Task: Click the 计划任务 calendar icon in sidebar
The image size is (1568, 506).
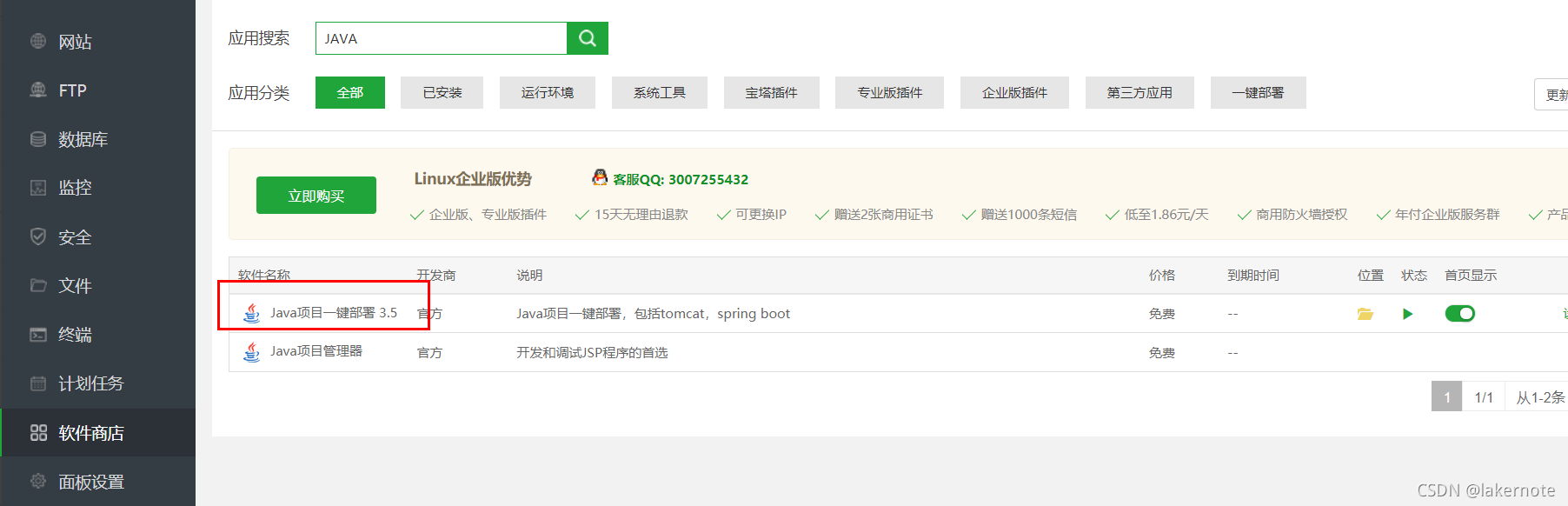Action: point(38,383)
